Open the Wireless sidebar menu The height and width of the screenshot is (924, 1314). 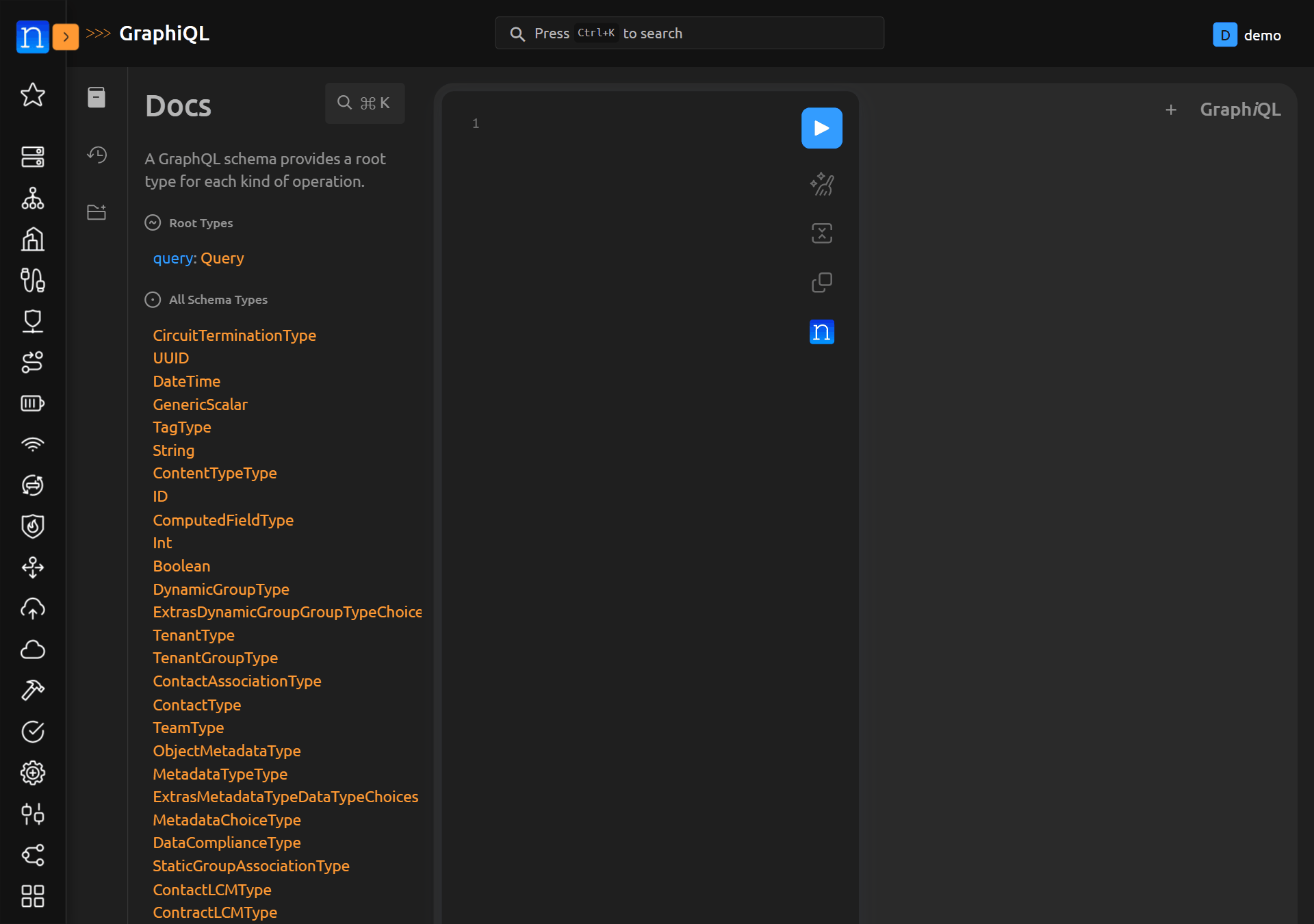click(32, 444)
